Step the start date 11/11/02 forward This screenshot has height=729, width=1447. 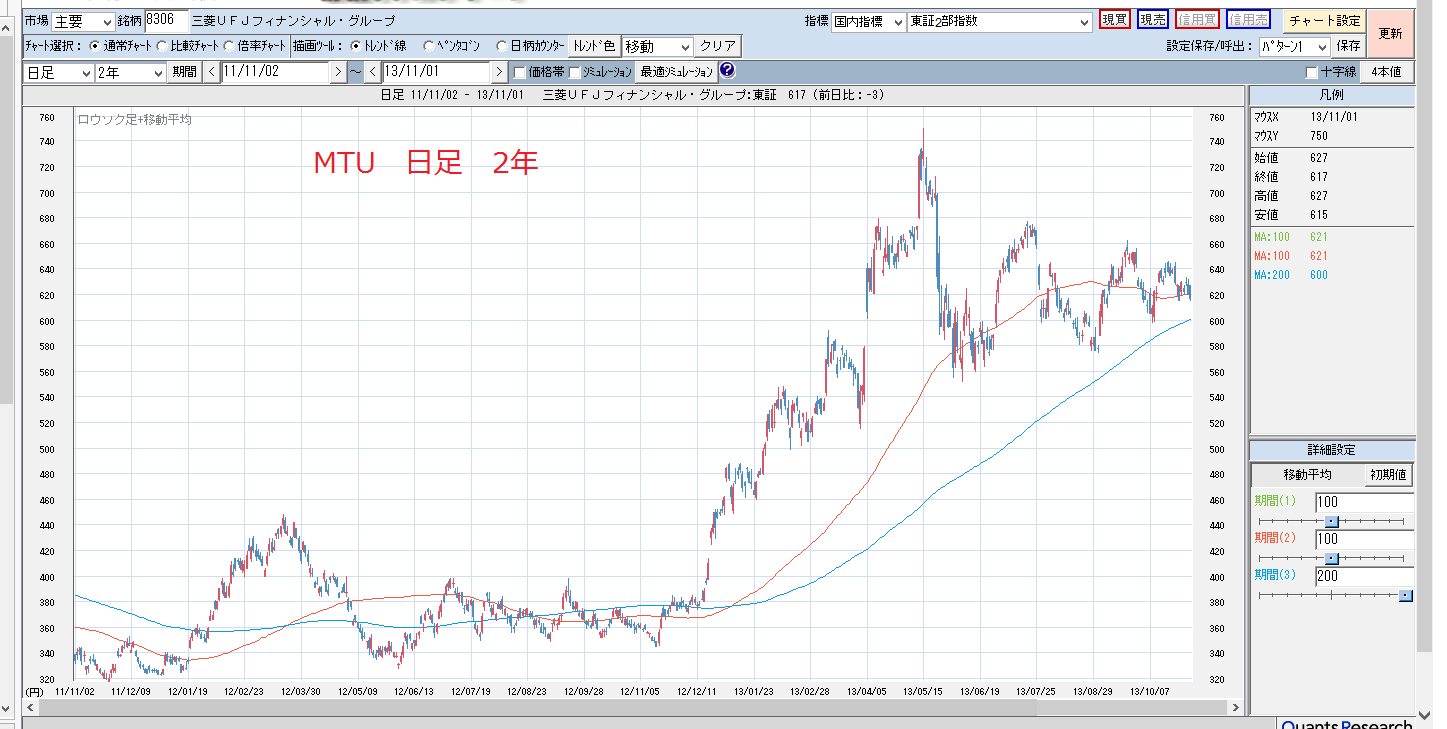click(338, 72)
